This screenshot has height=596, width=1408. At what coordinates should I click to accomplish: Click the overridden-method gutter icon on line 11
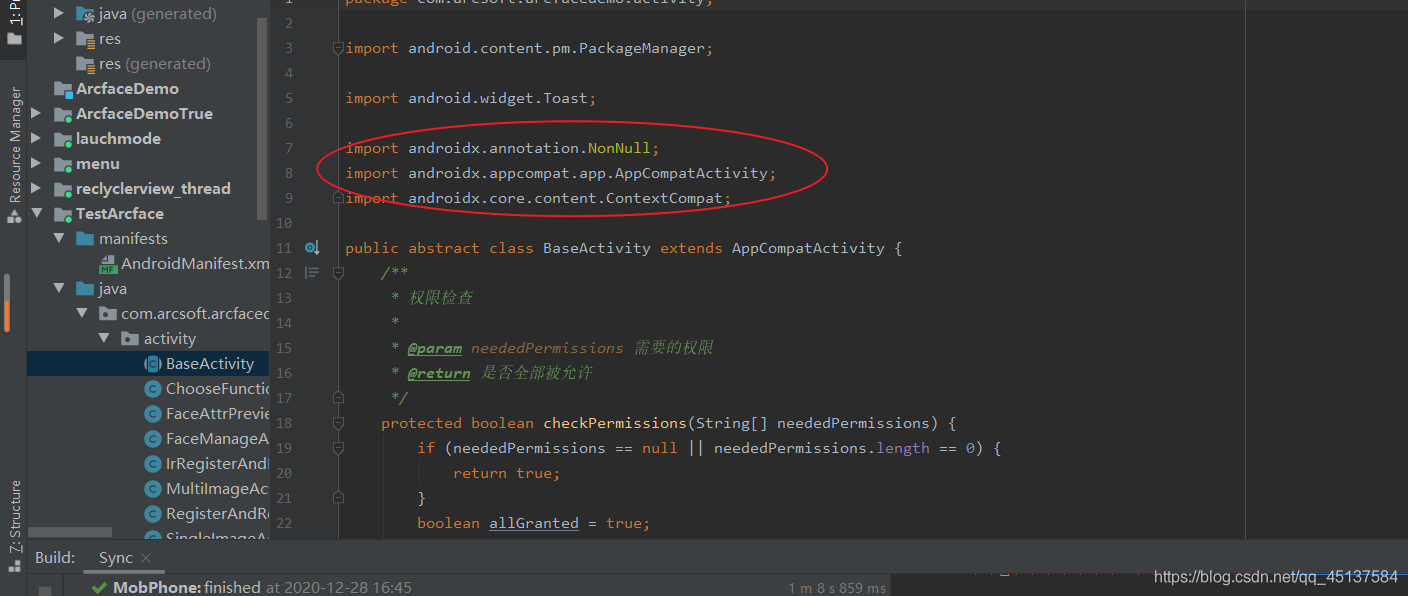[x=312, y=248]
